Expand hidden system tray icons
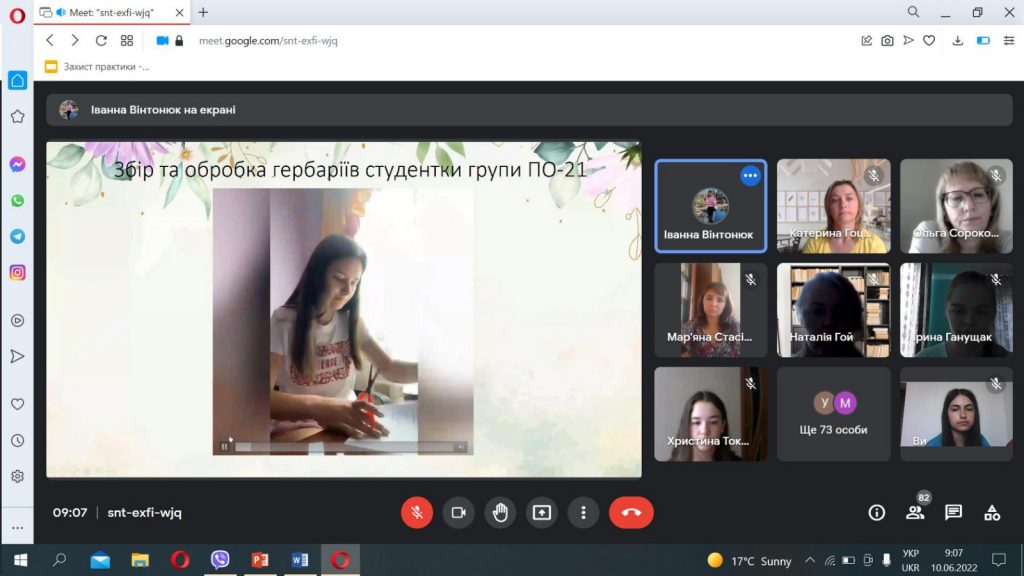 tap(810, 560)
